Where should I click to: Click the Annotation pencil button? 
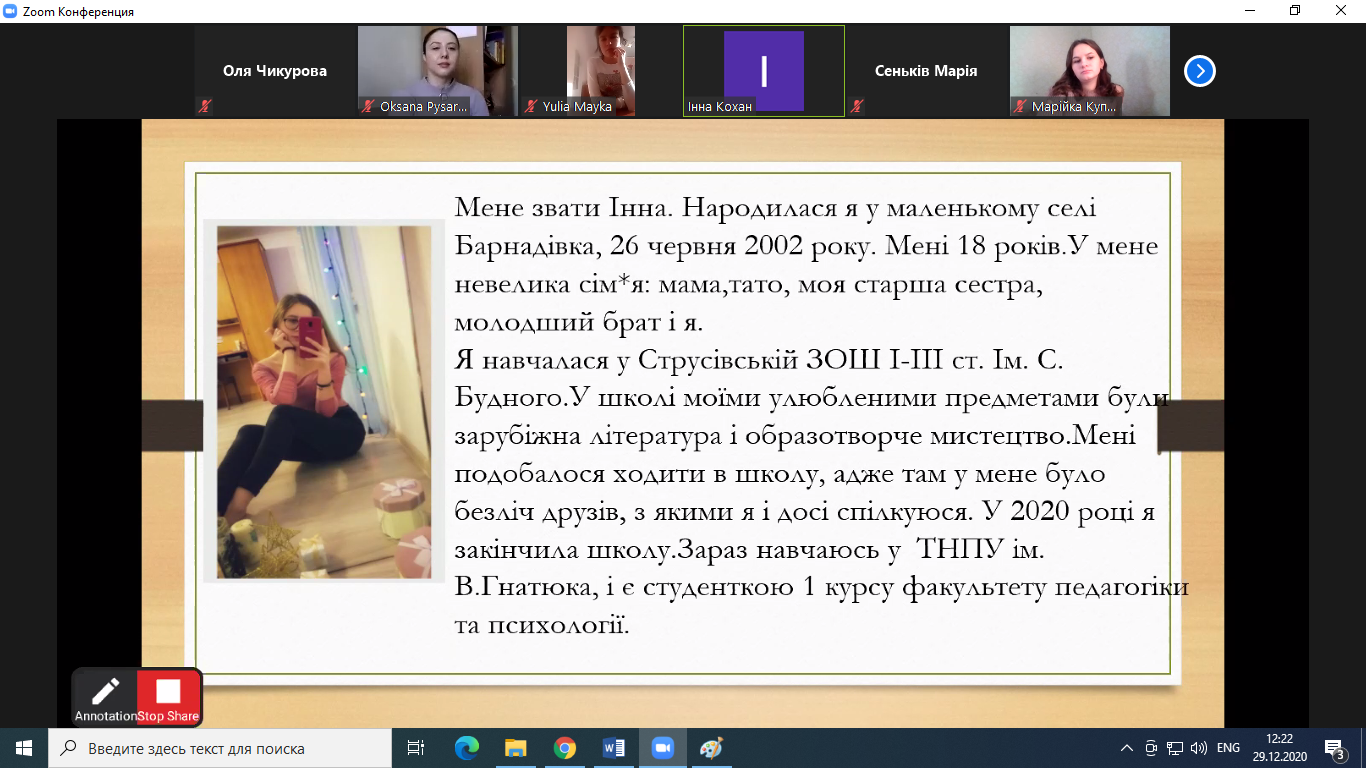click(105, 696)
